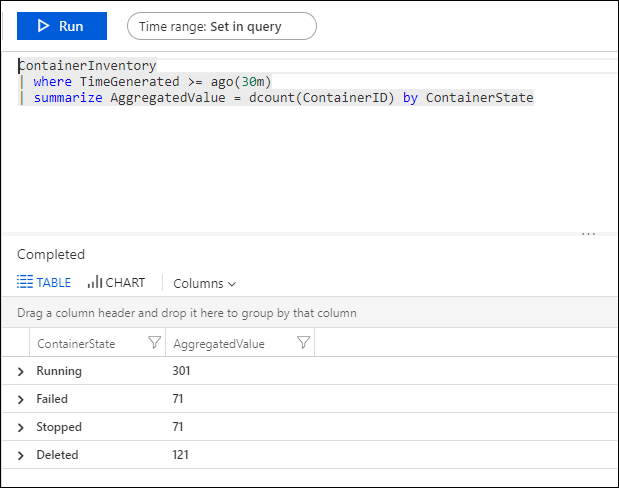The image size is (619, 488).
Task: Switch to the TABLE view tab
Action: pyautogui.click(x=44, y=283)
